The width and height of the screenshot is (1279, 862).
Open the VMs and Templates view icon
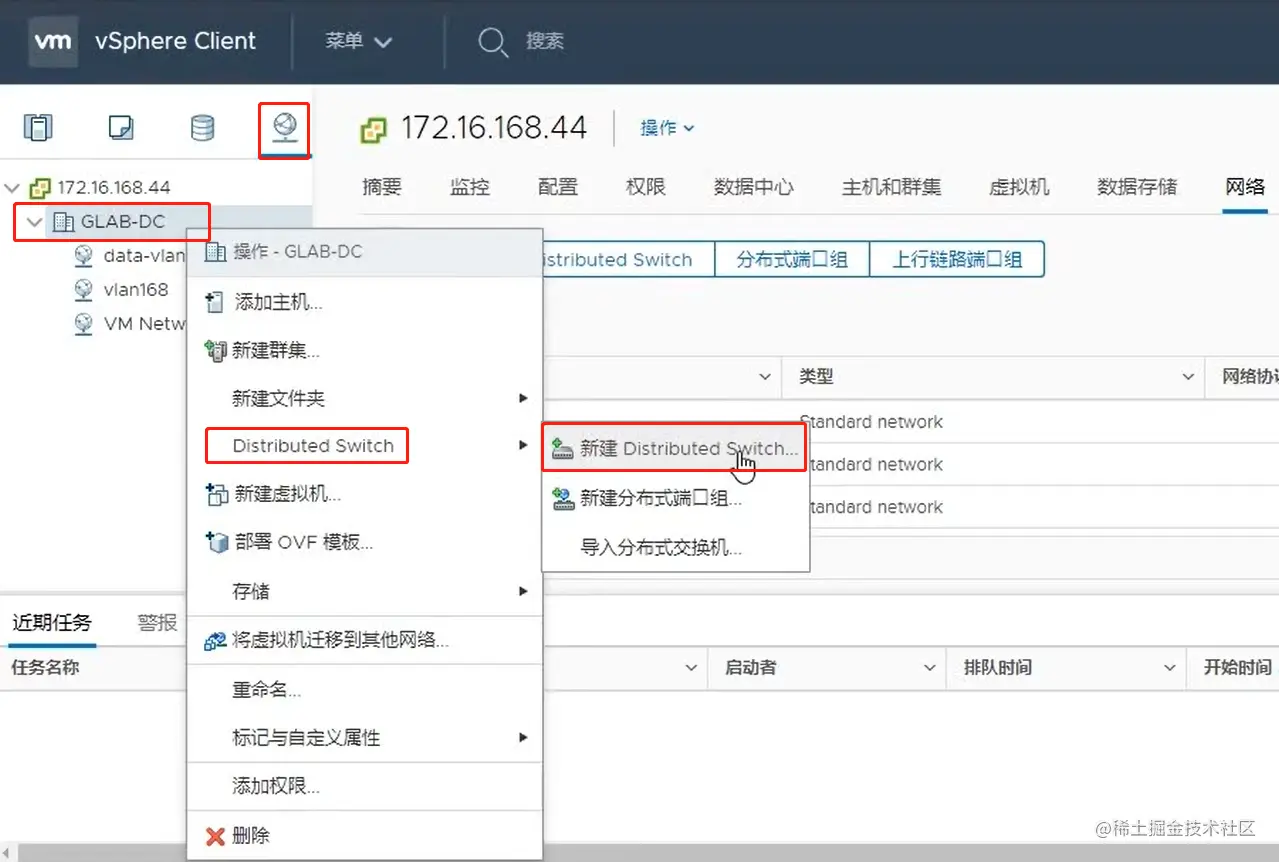[120, 128]
